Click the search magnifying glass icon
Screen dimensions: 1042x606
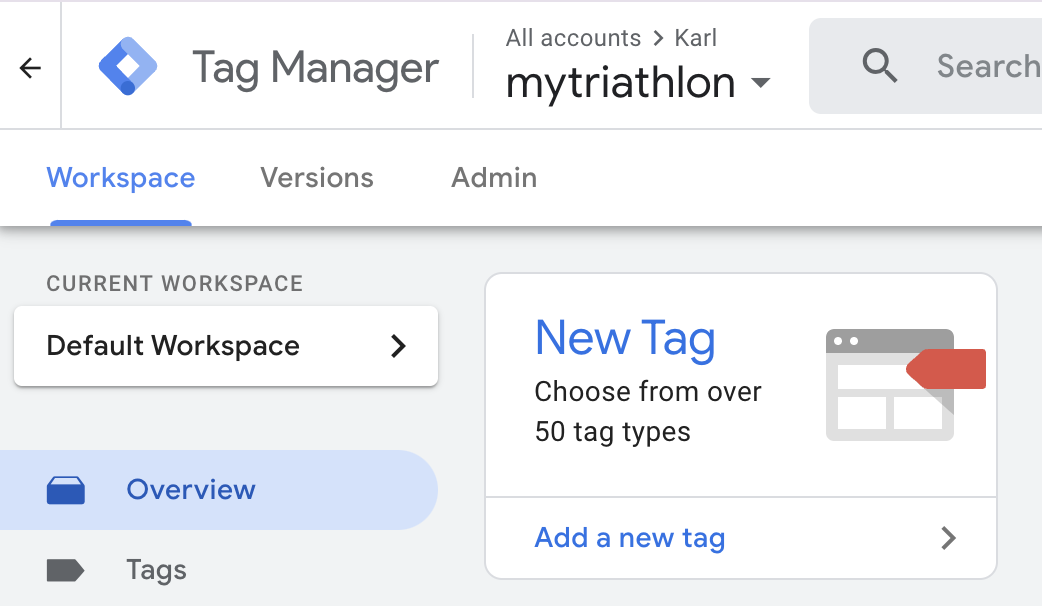879,66
